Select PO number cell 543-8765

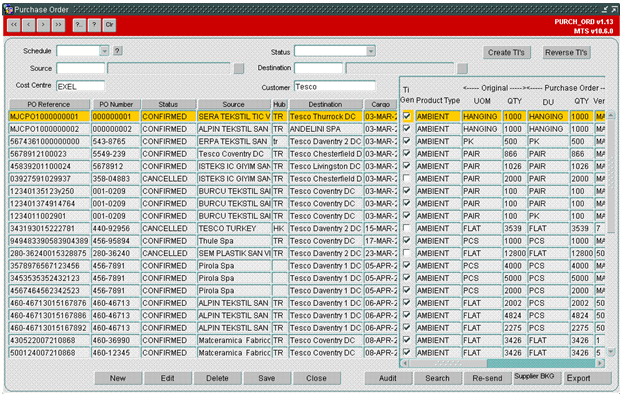click(x=116, y=141)
